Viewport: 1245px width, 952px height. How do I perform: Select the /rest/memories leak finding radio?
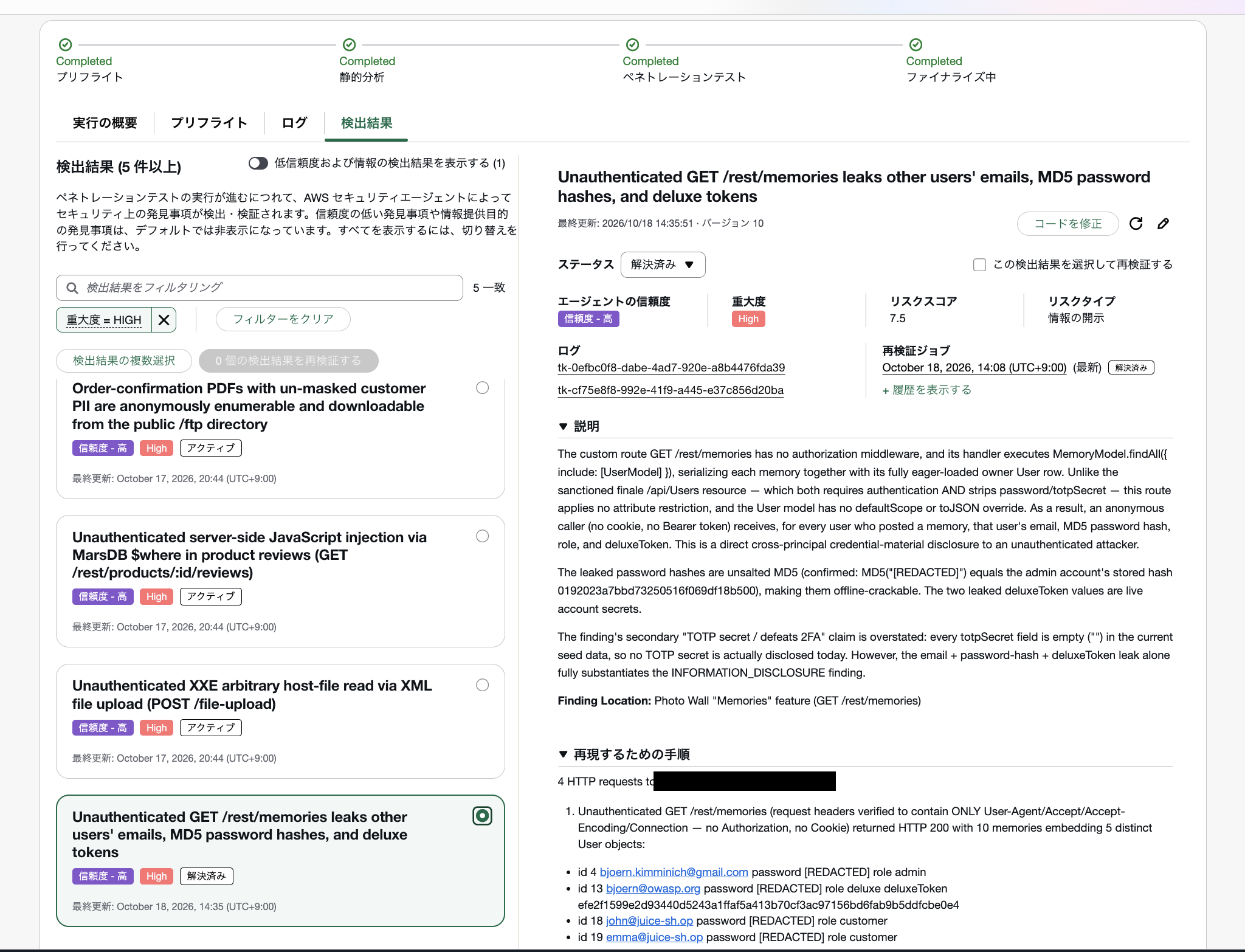(x=482, y=816)
